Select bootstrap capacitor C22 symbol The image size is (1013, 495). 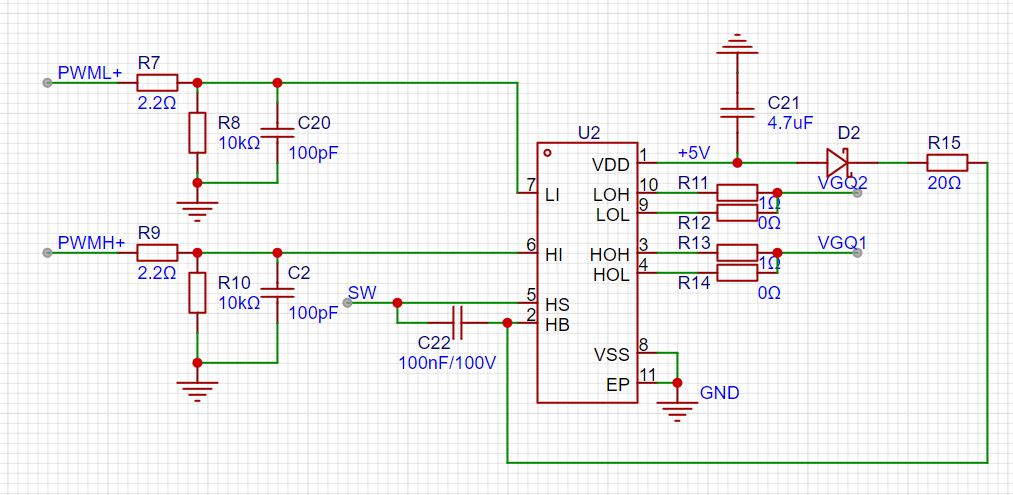pyautogui.click(x=458, y=322)
